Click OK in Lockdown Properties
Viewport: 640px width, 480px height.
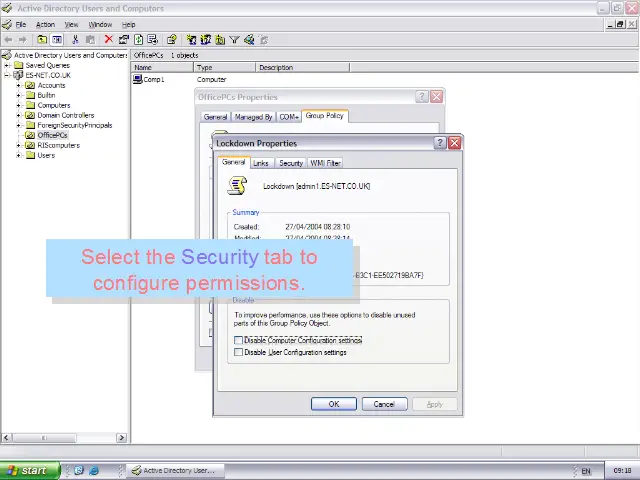[334, 404]
